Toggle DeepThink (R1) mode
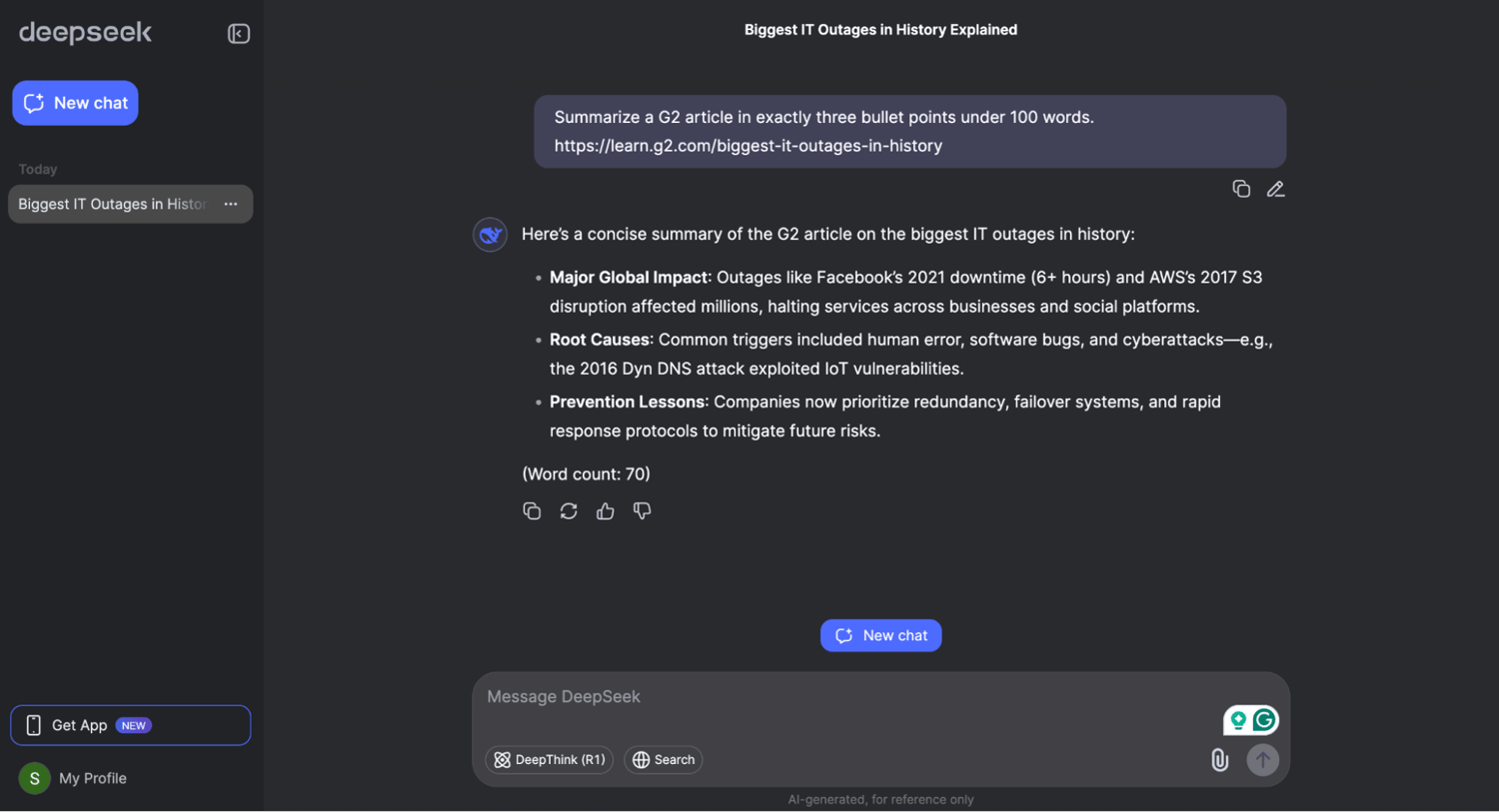 pyautogui.click(x=550, y=760)
